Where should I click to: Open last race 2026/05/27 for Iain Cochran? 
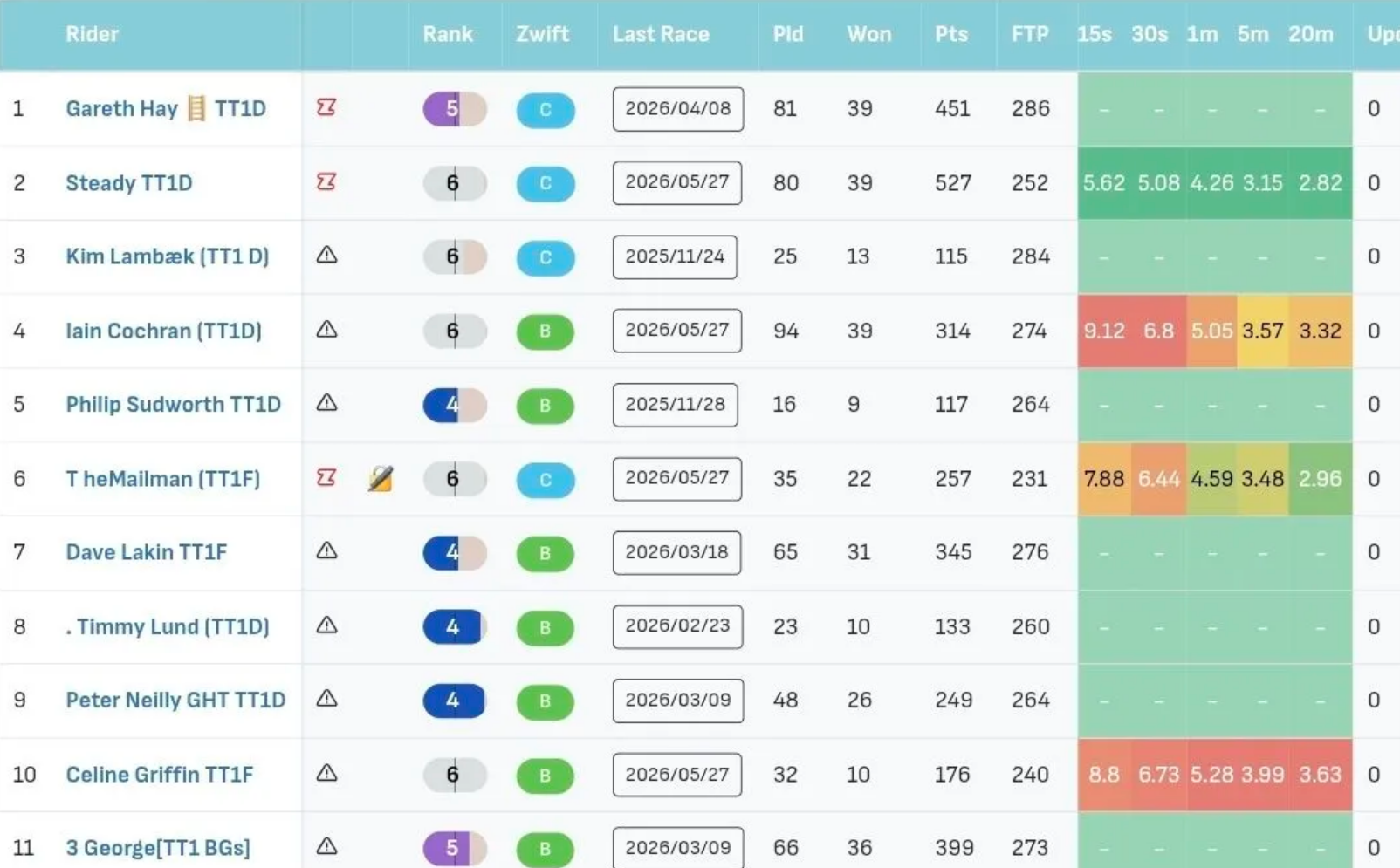pyautogui.click(x=677, y=331)
